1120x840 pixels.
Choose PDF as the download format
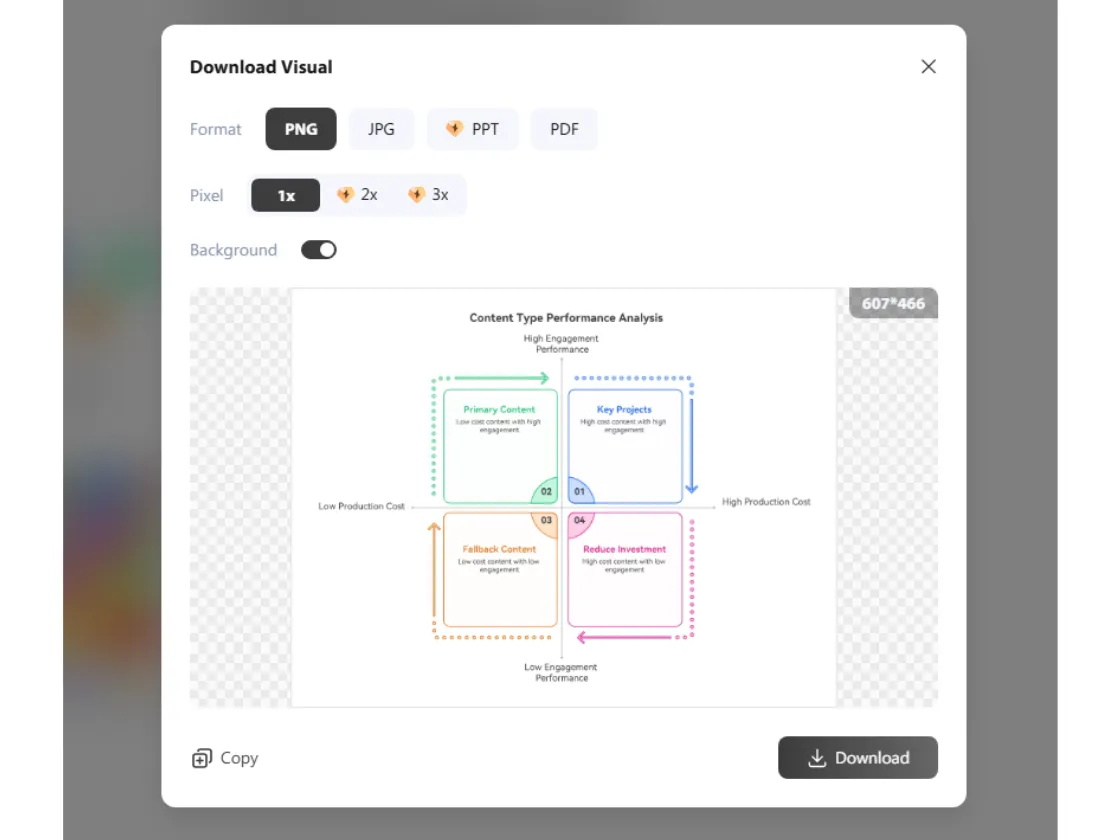564,129
